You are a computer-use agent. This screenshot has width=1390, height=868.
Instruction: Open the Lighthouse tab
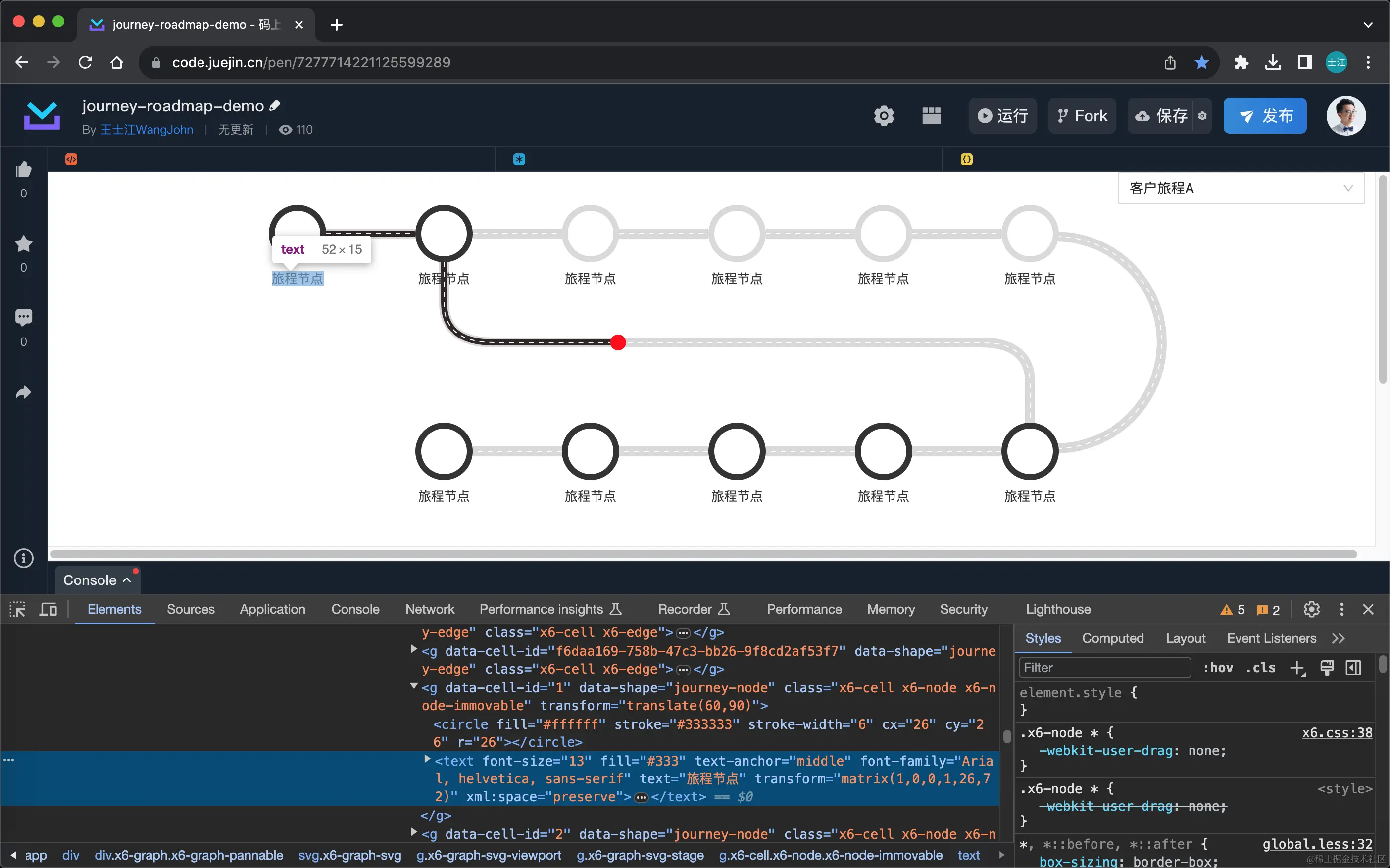tap(1058, 609)
